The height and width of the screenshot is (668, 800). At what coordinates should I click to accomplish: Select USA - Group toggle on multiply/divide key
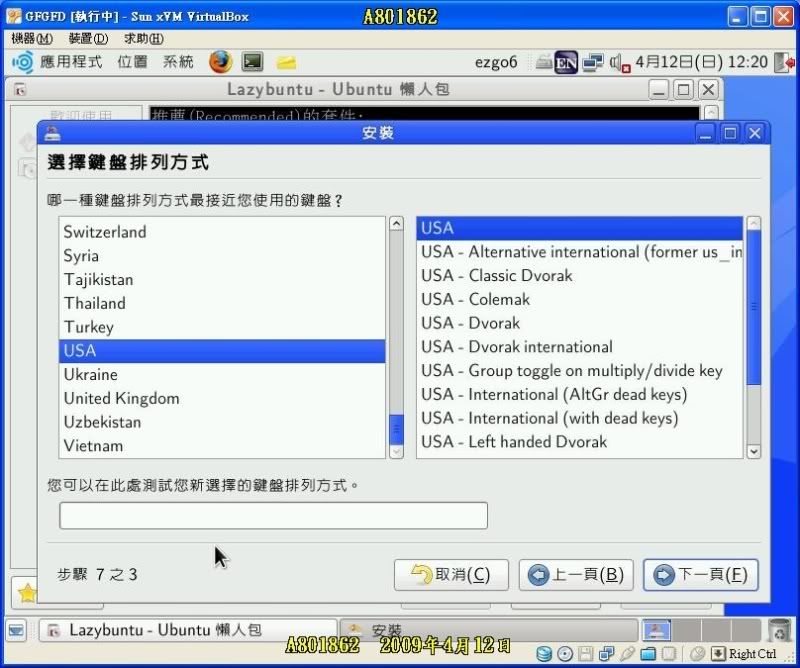[580, 370]
